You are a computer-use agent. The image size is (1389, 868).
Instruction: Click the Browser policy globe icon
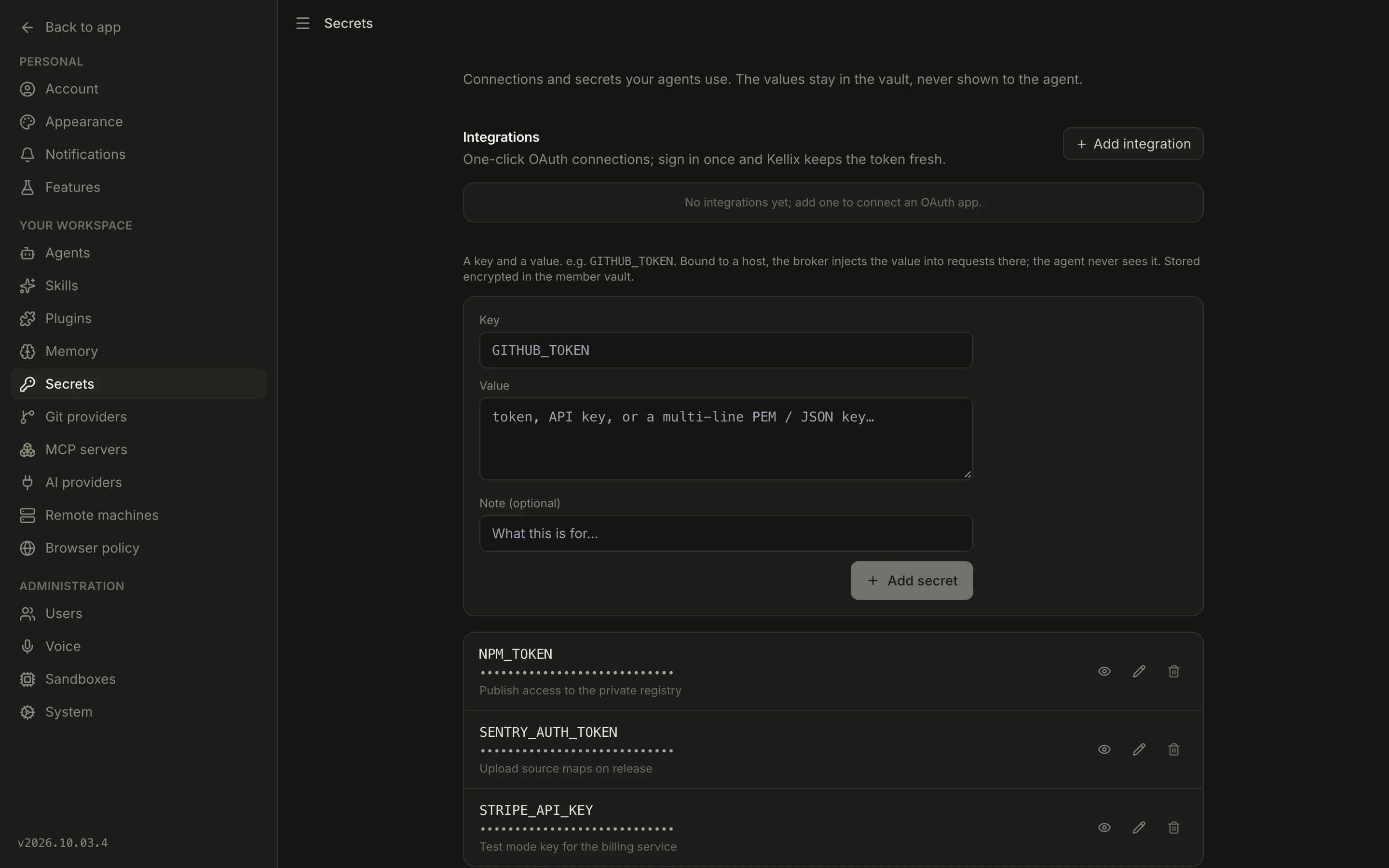pyautogui.click(x=27, y=548)
